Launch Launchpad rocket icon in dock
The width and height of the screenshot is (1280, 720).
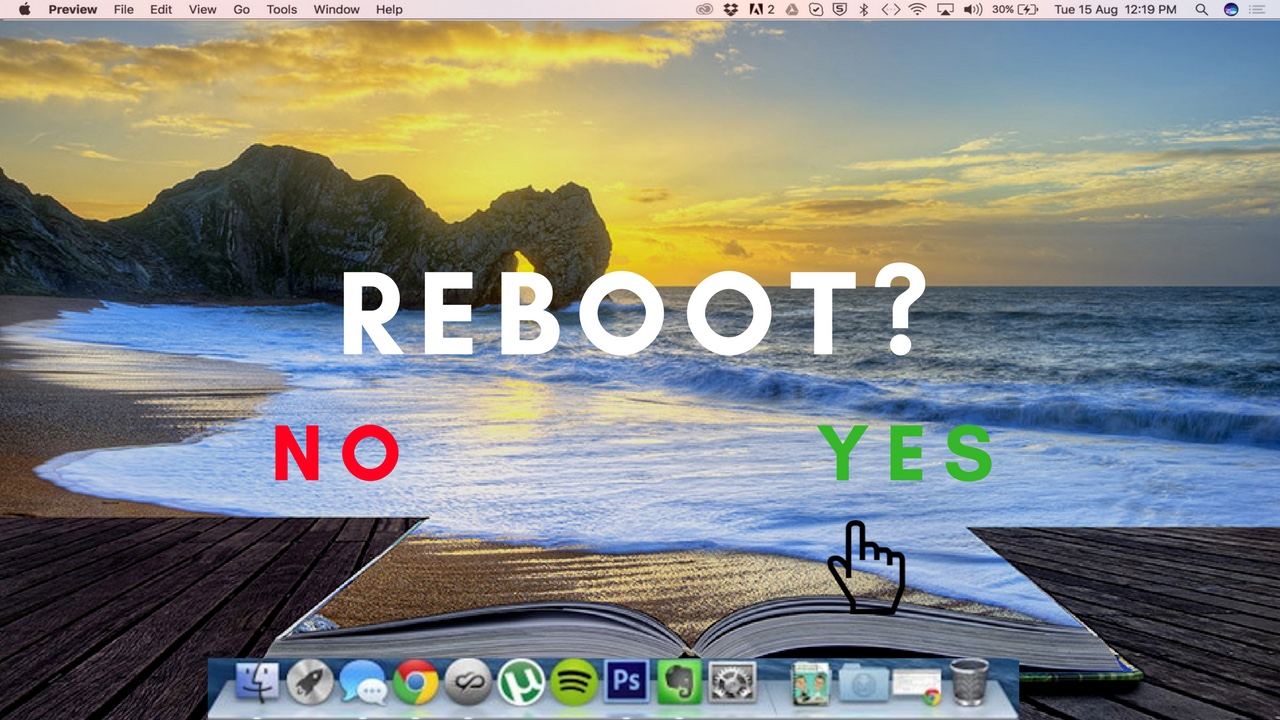coord(309,683)
